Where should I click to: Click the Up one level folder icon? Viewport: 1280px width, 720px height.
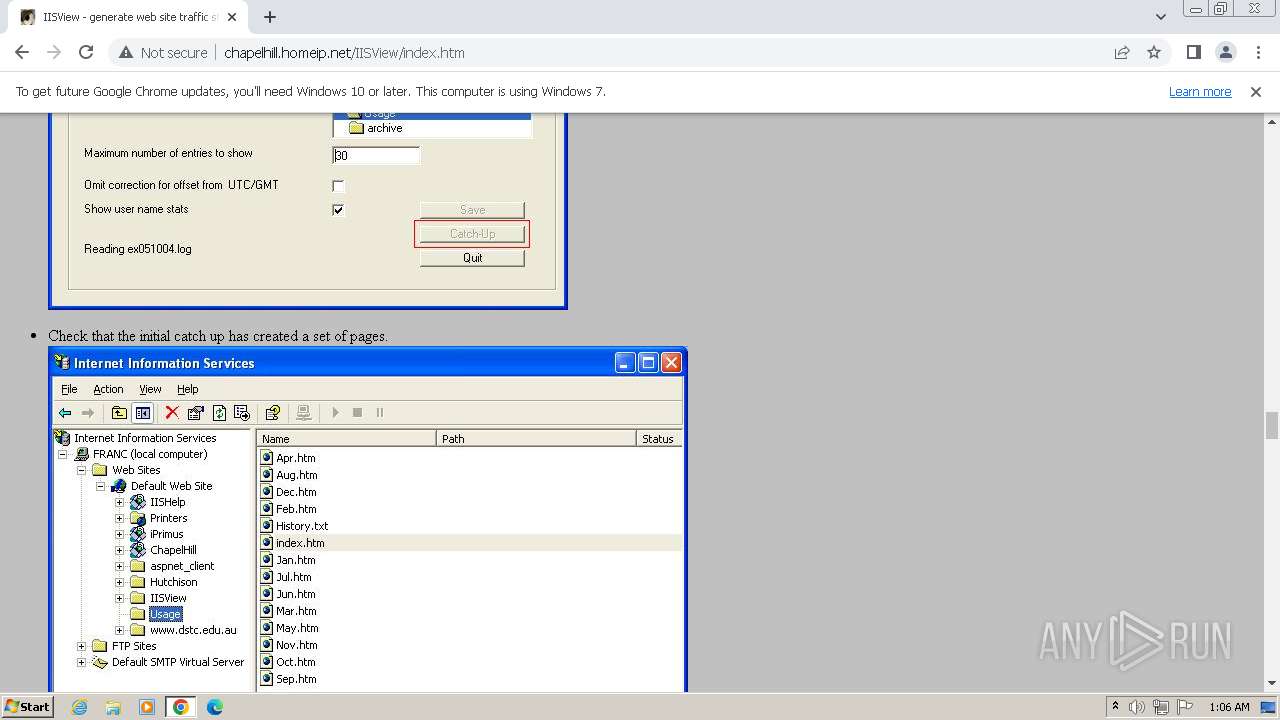coord(119,413)
